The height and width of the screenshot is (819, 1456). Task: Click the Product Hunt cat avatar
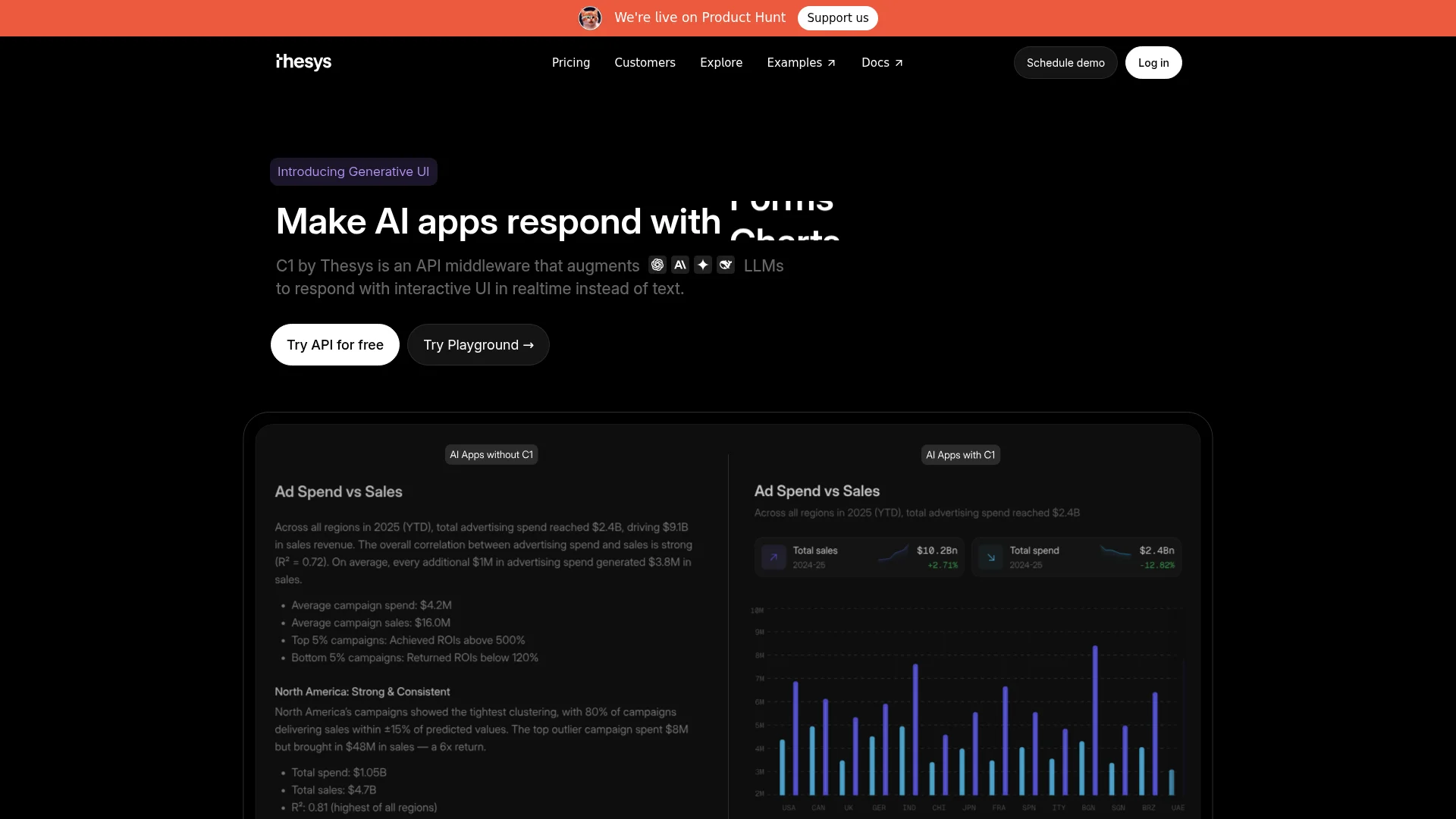590,17
